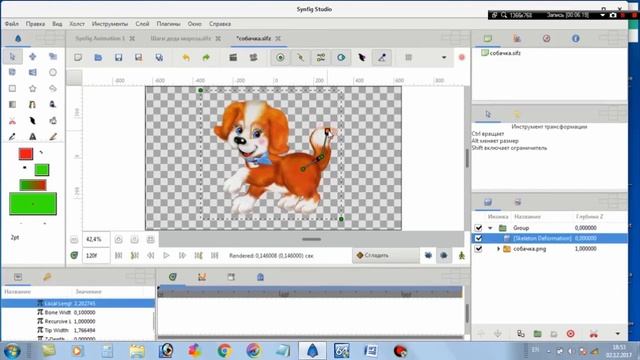Screen dimensions: 640x360
Task: Open the Windows Start button
Action: point(12,351)
